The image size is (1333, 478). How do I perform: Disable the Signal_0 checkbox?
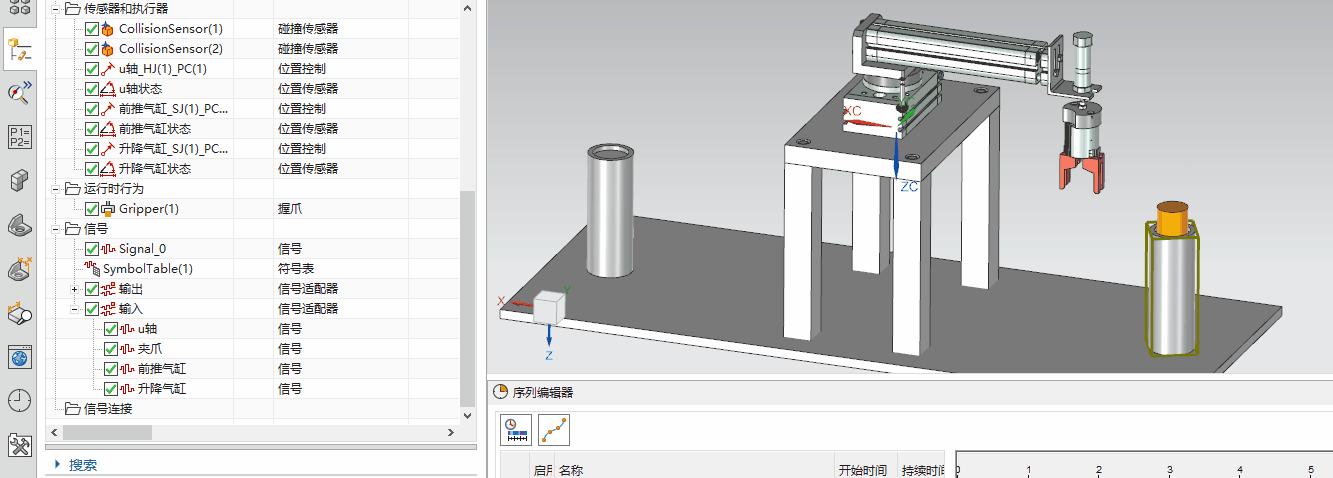click(x=92, y=249)
